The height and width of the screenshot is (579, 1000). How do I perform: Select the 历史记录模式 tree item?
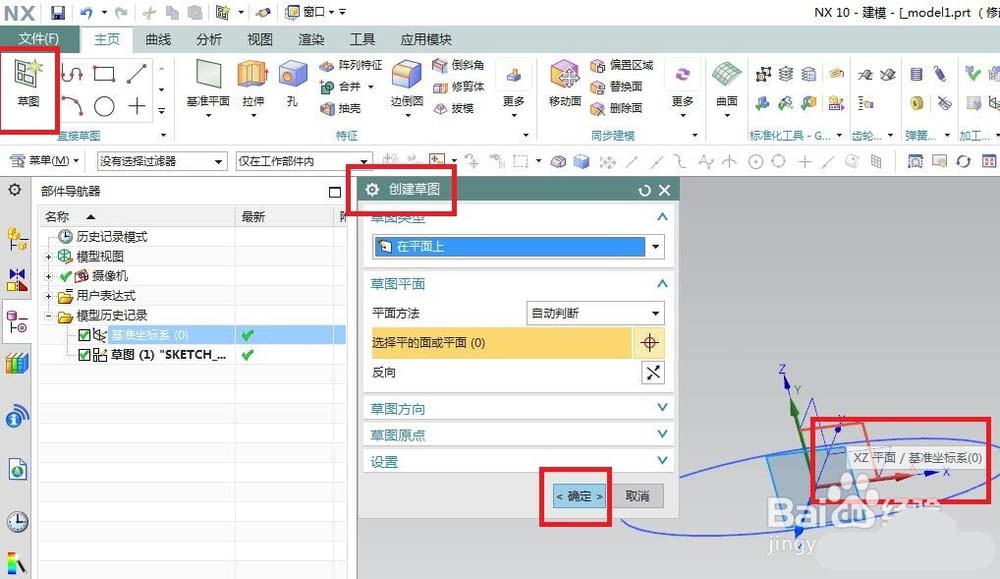point(103,237)
